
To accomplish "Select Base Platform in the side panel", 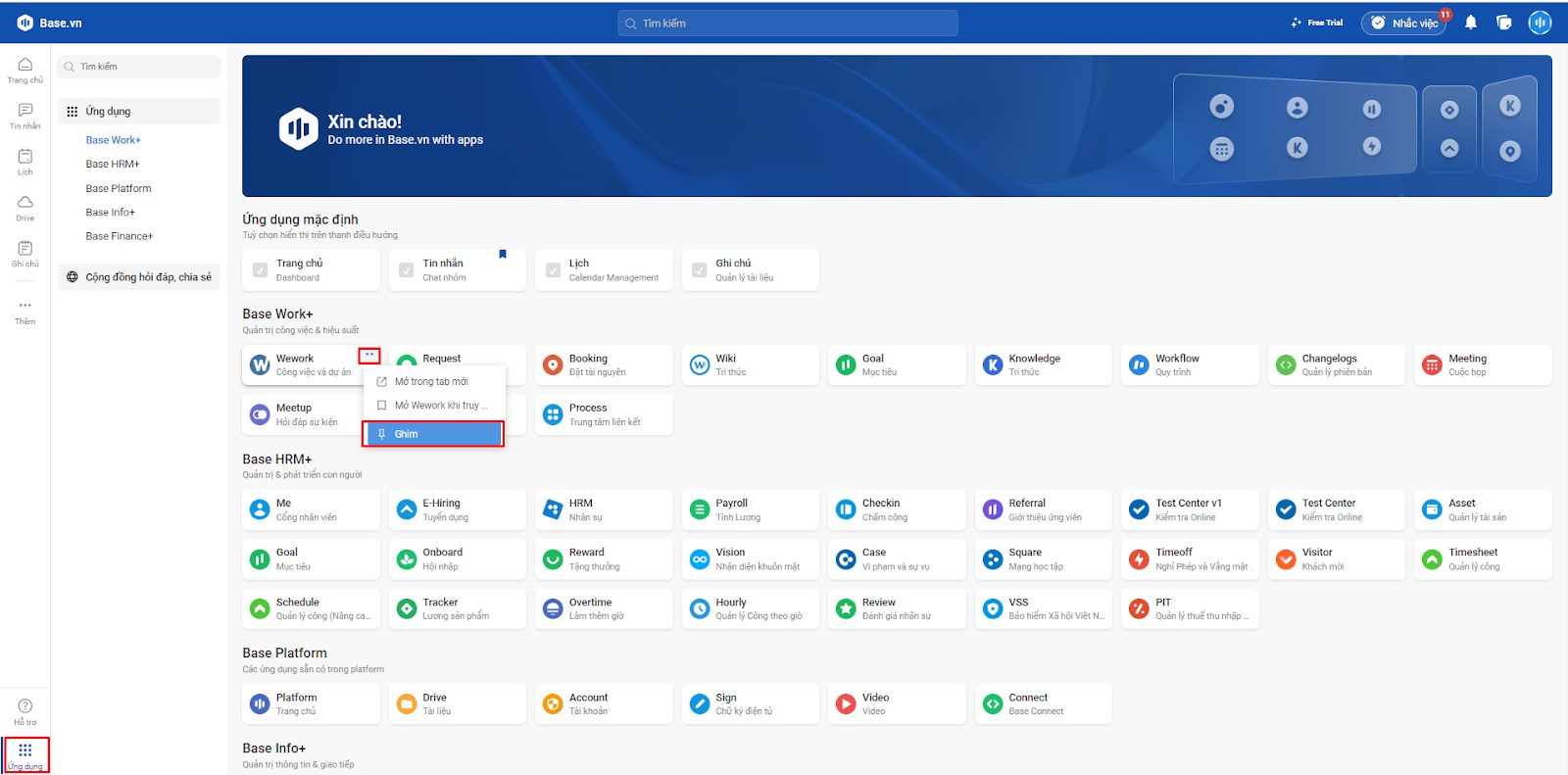I will [x=119, y=188].
